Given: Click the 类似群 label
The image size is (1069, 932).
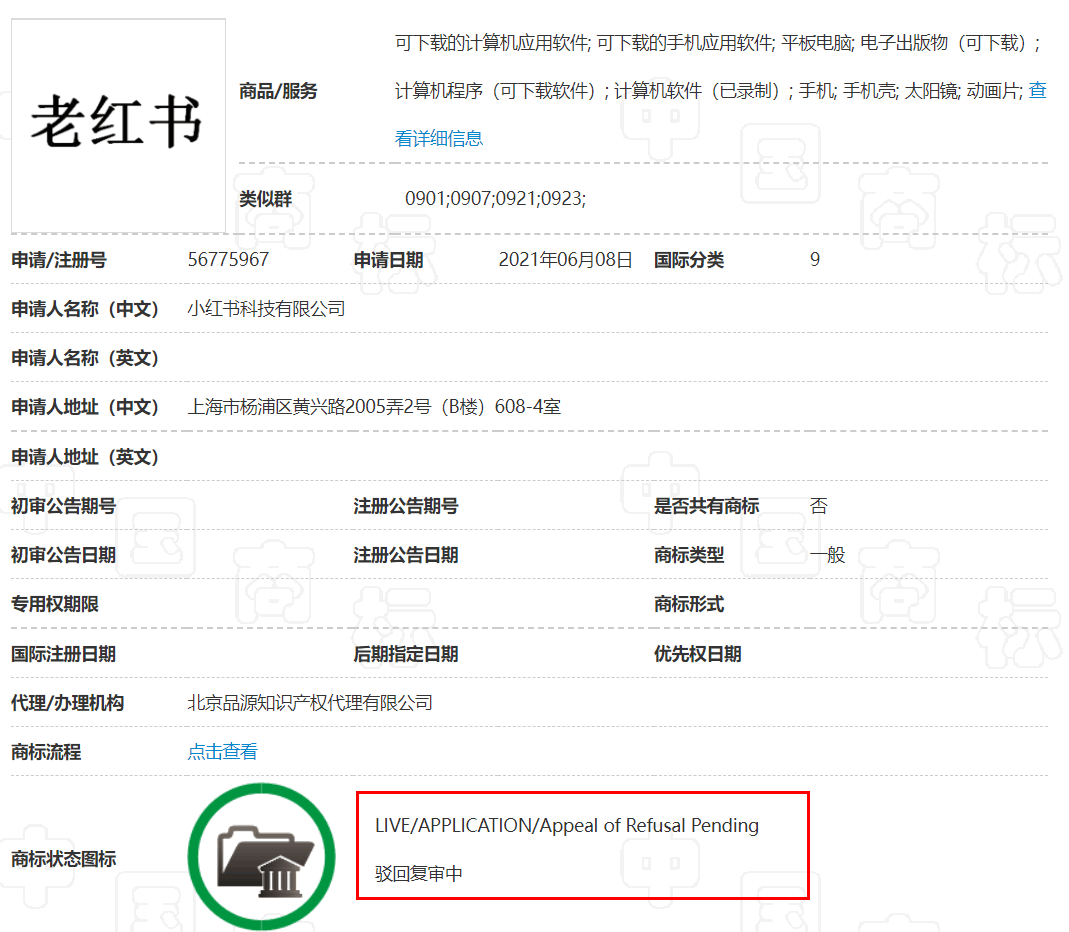Looking at the screenshot, I should pos(265,199).
